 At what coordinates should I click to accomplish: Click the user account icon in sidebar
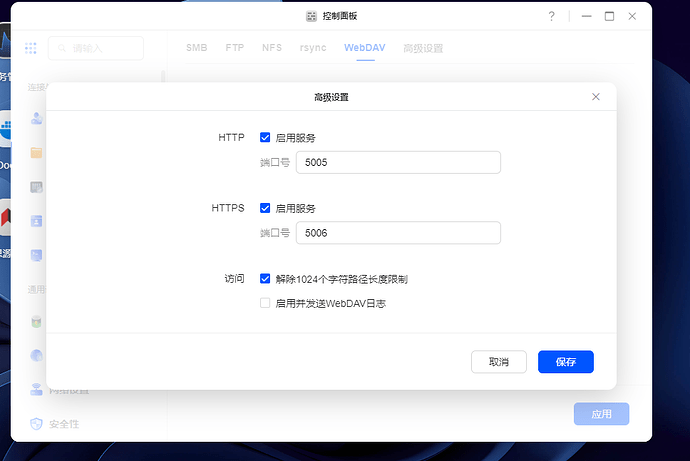[x=37, y=118]
